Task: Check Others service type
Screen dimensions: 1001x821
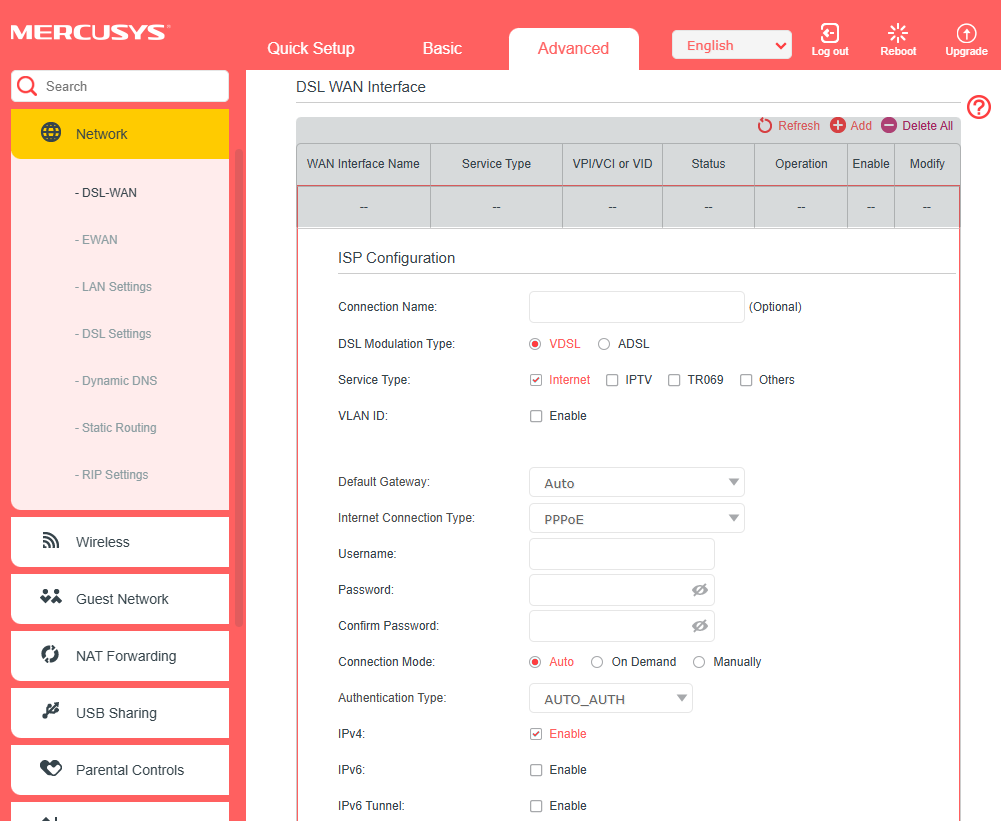Action: [x=746, y=380]
